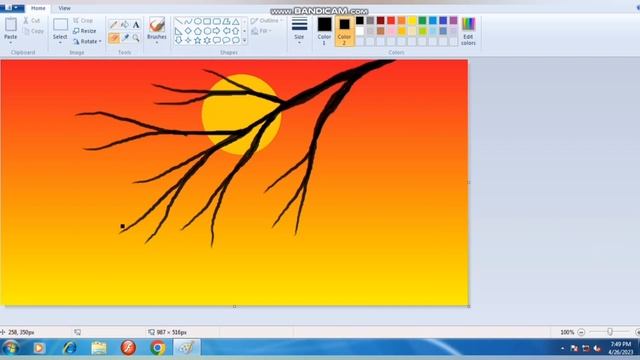
Task: Open Internet Explorer from the taskbar
Action: (x=69, y=348)
